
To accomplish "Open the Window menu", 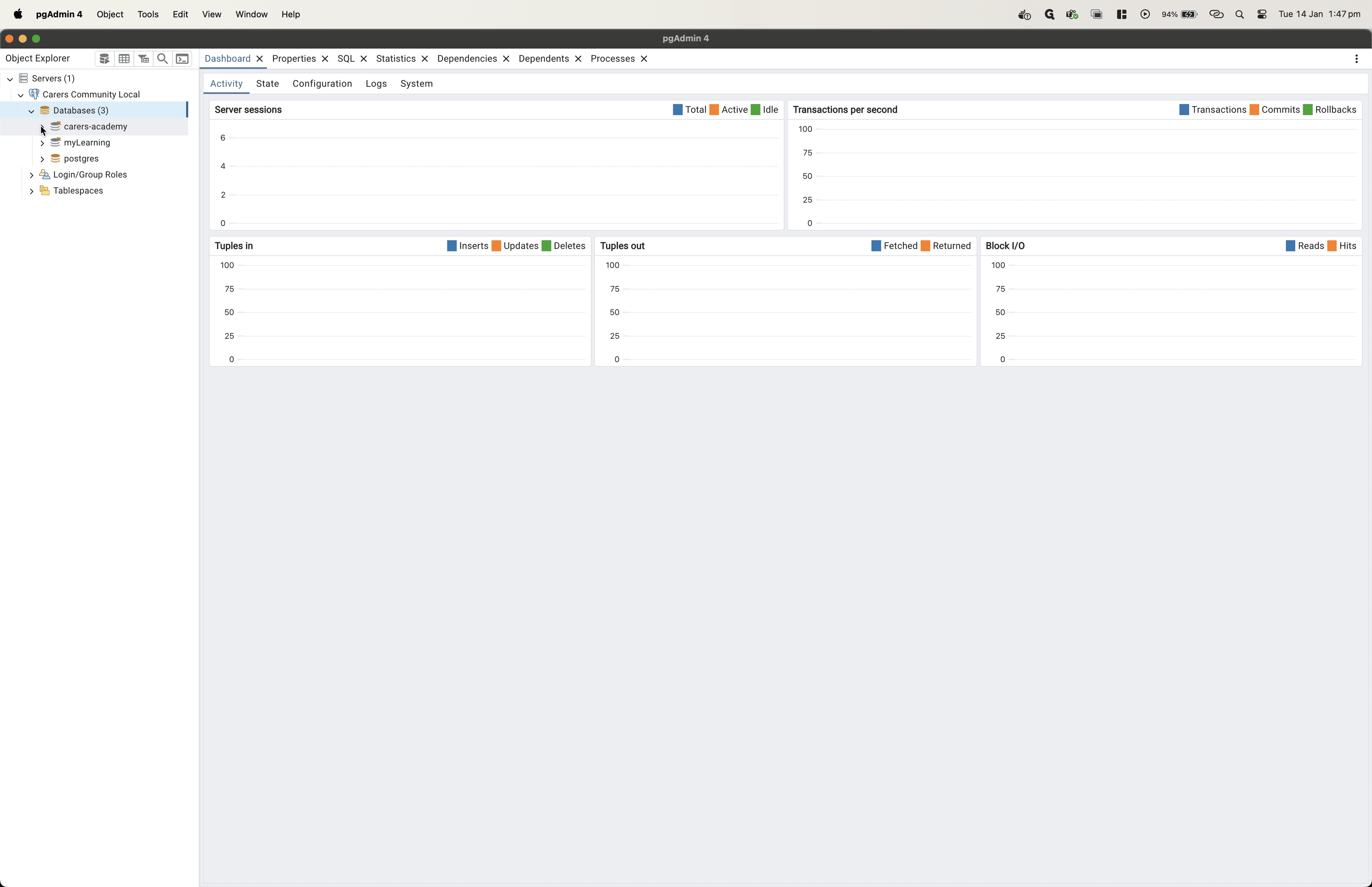I will click(252, 14).
